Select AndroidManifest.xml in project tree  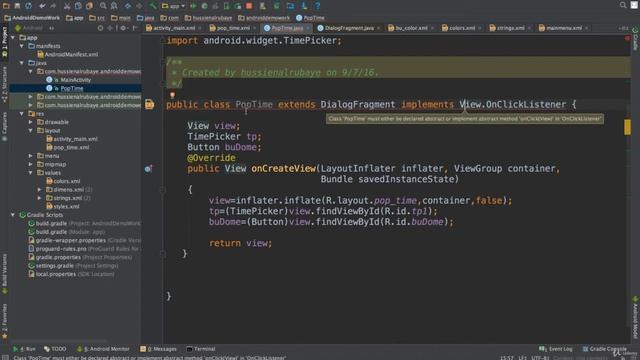[67, 54]
